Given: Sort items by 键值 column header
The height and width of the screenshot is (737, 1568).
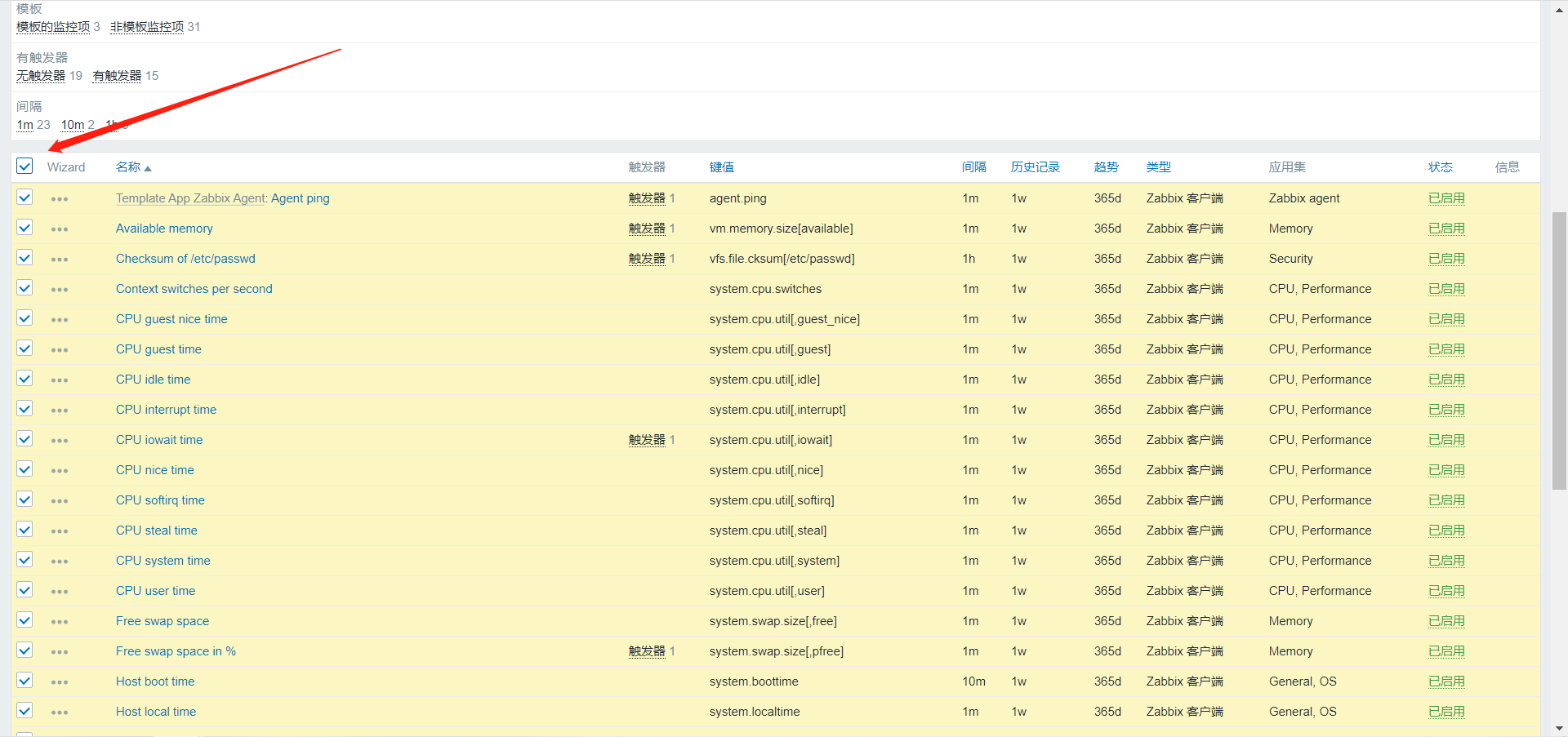Looking at the screenshot, I should pyautogui.click(x=721, y=167).
